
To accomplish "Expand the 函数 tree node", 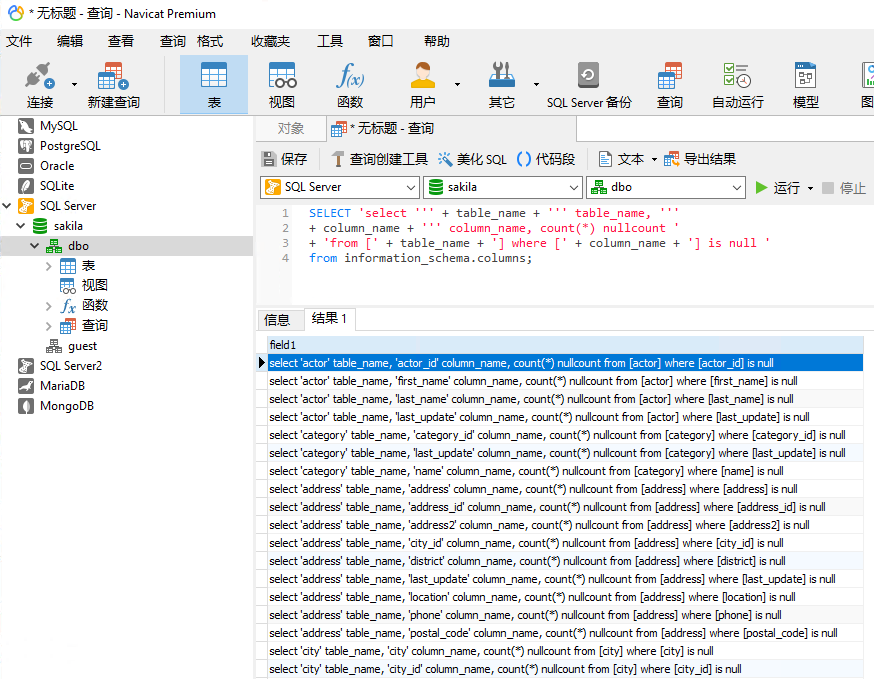I will [48, 306].
